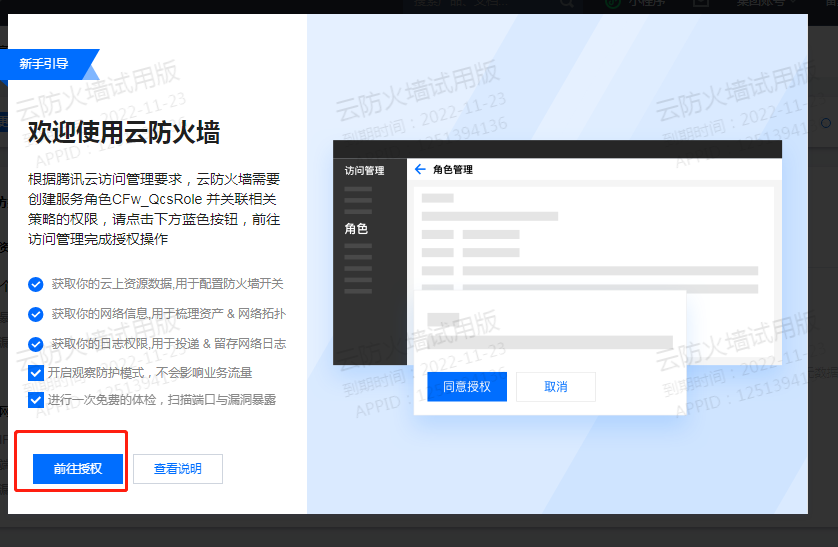Click the 新手引导 banner label

click(44, 64)
